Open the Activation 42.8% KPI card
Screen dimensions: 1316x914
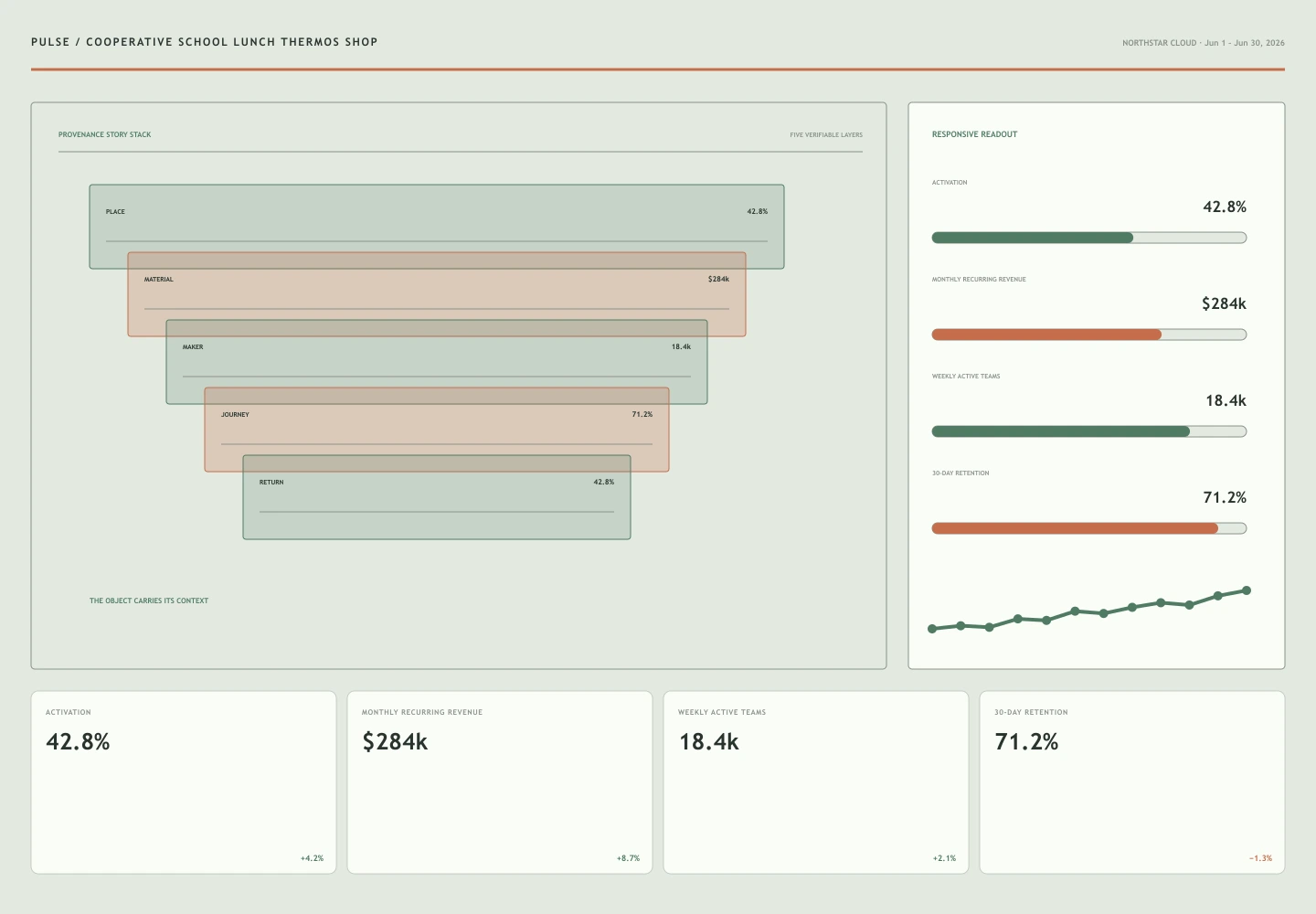[x=184, y=782]
